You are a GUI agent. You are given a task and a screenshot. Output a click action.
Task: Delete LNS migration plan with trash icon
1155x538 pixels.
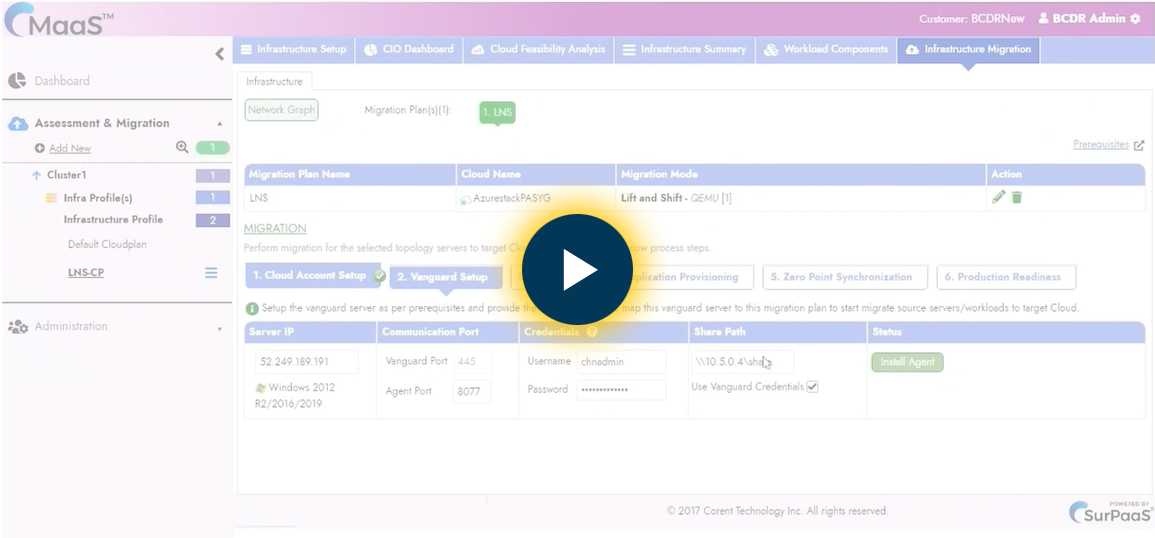(x=1017, y=198)
